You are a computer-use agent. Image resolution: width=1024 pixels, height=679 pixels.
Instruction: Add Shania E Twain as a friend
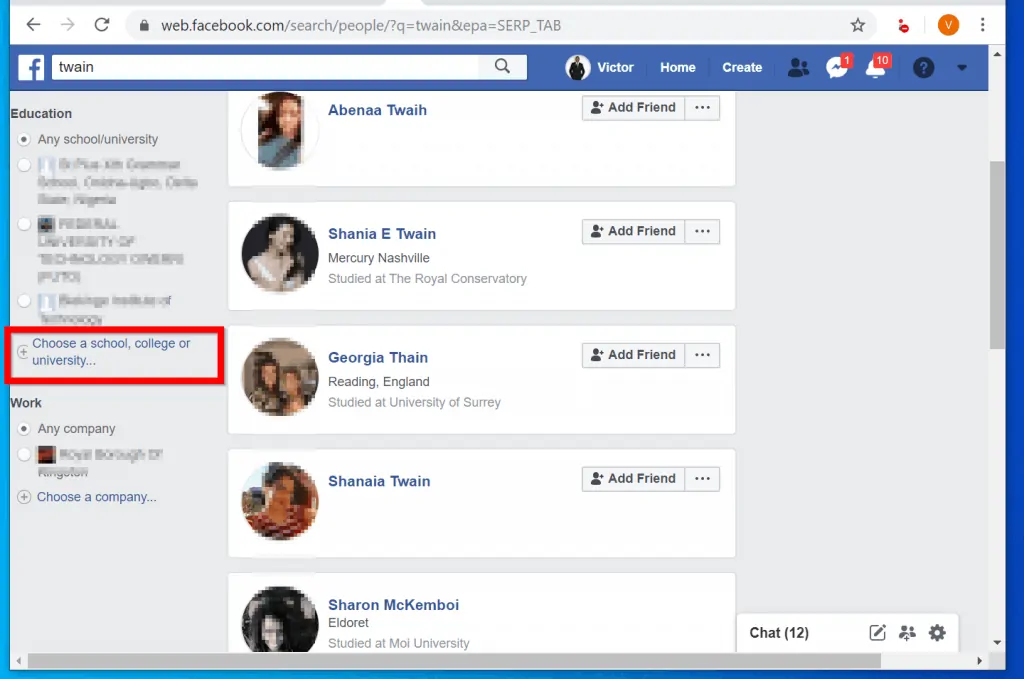pyautogui.click(x=632, y=231)
